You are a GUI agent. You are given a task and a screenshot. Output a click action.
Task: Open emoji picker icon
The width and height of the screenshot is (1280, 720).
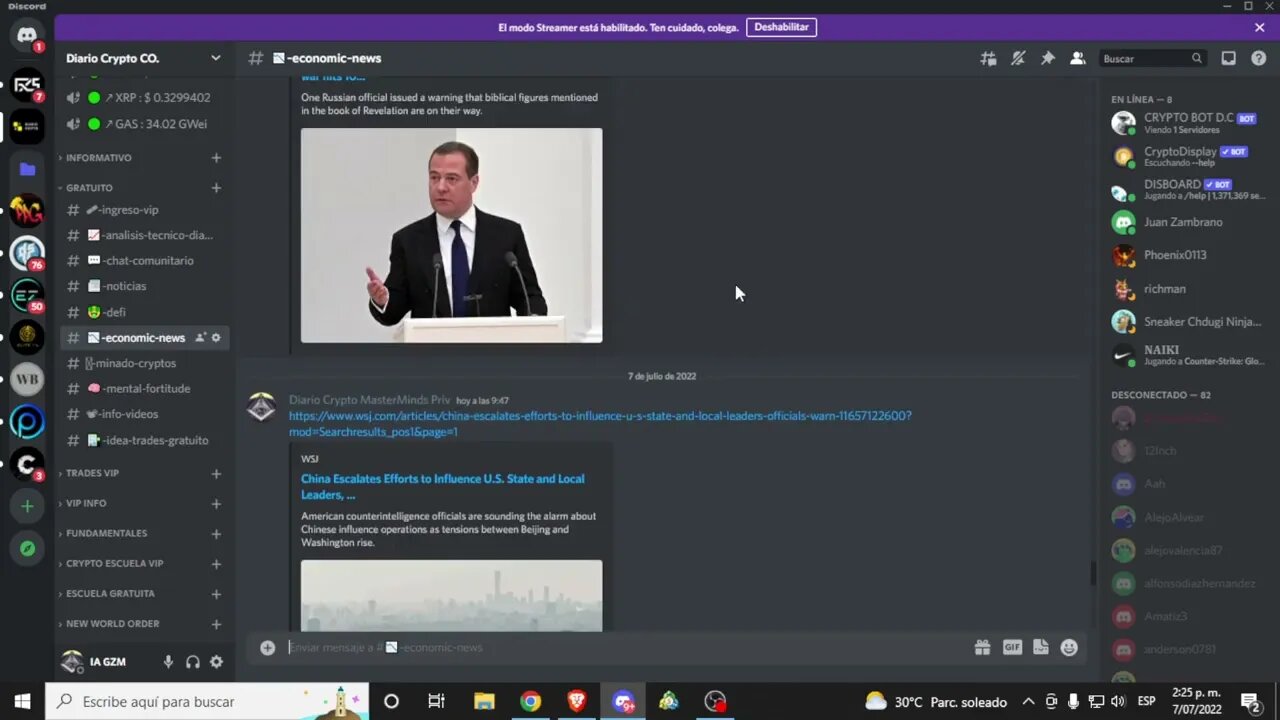[1069, 647]
